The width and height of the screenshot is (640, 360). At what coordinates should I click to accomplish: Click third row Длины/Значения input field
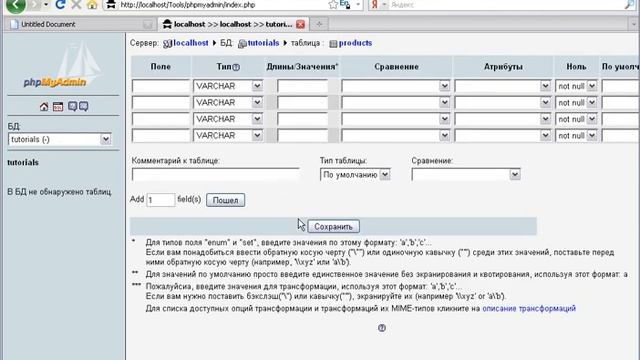pyautogui.click(x=302, y=119)
